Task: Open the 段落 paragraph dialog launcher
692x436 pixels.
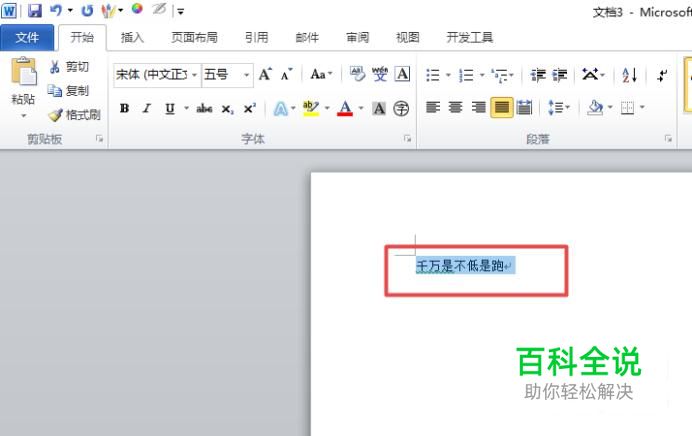Action: coord(668,139)
